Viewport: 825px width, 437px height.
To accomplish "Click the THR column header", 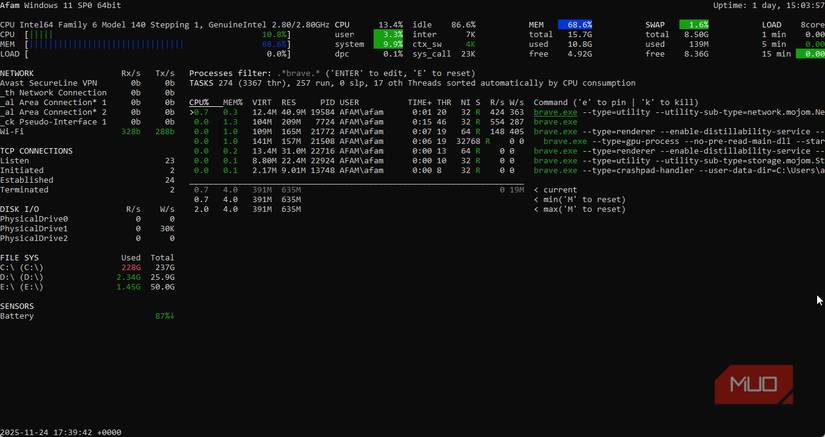I will [x=444, y=103].
